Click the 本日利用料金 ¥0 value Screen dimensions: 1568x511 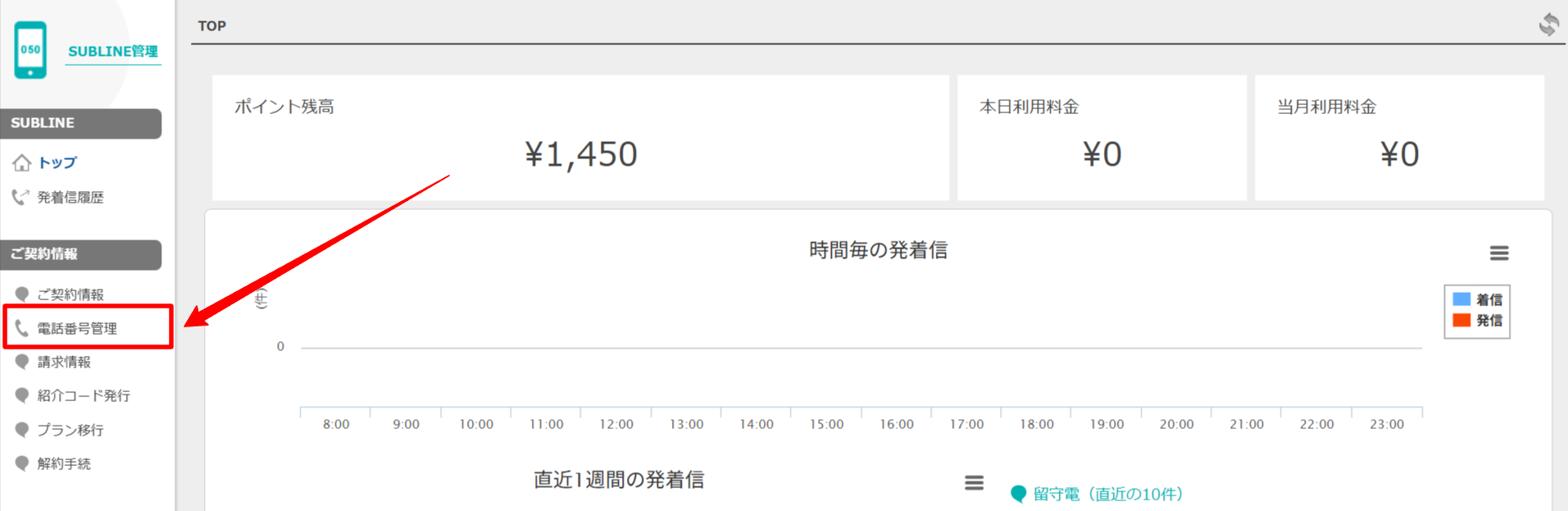pyautogui.click(x=1102, y=154)
